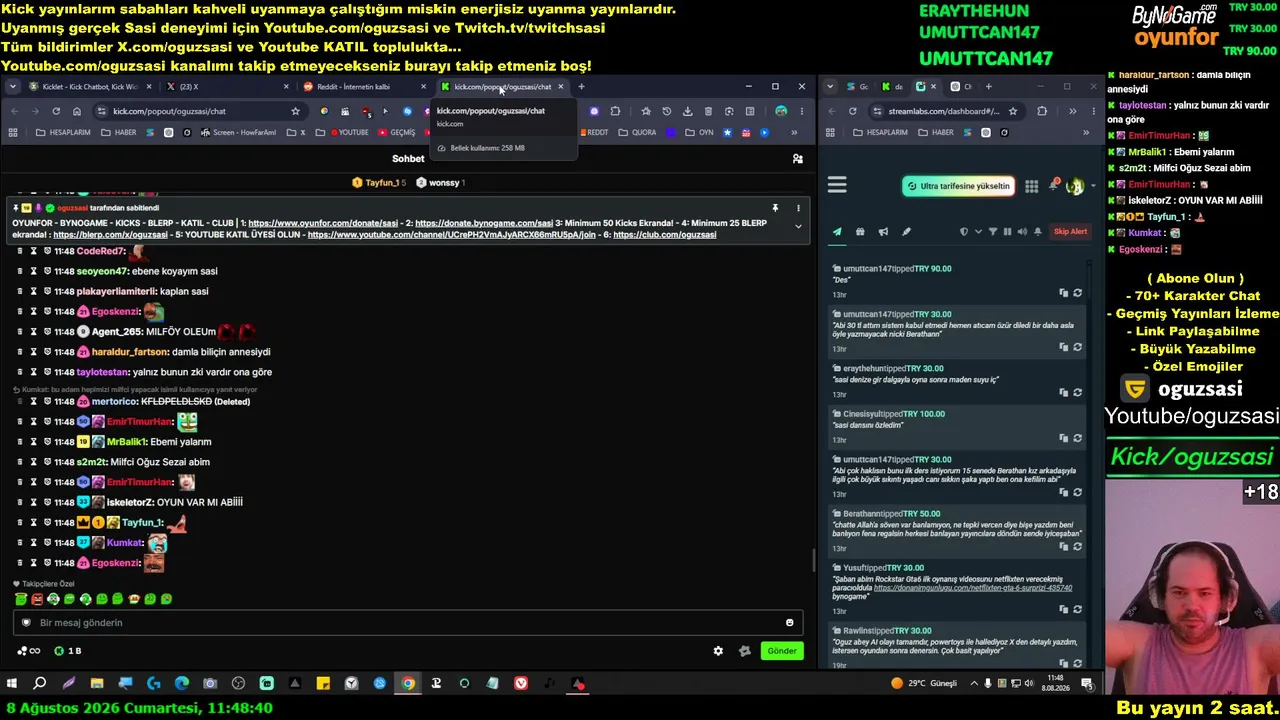Mute Streamlabs alert sounds

pyautogui.click(x=1021, y=232)
